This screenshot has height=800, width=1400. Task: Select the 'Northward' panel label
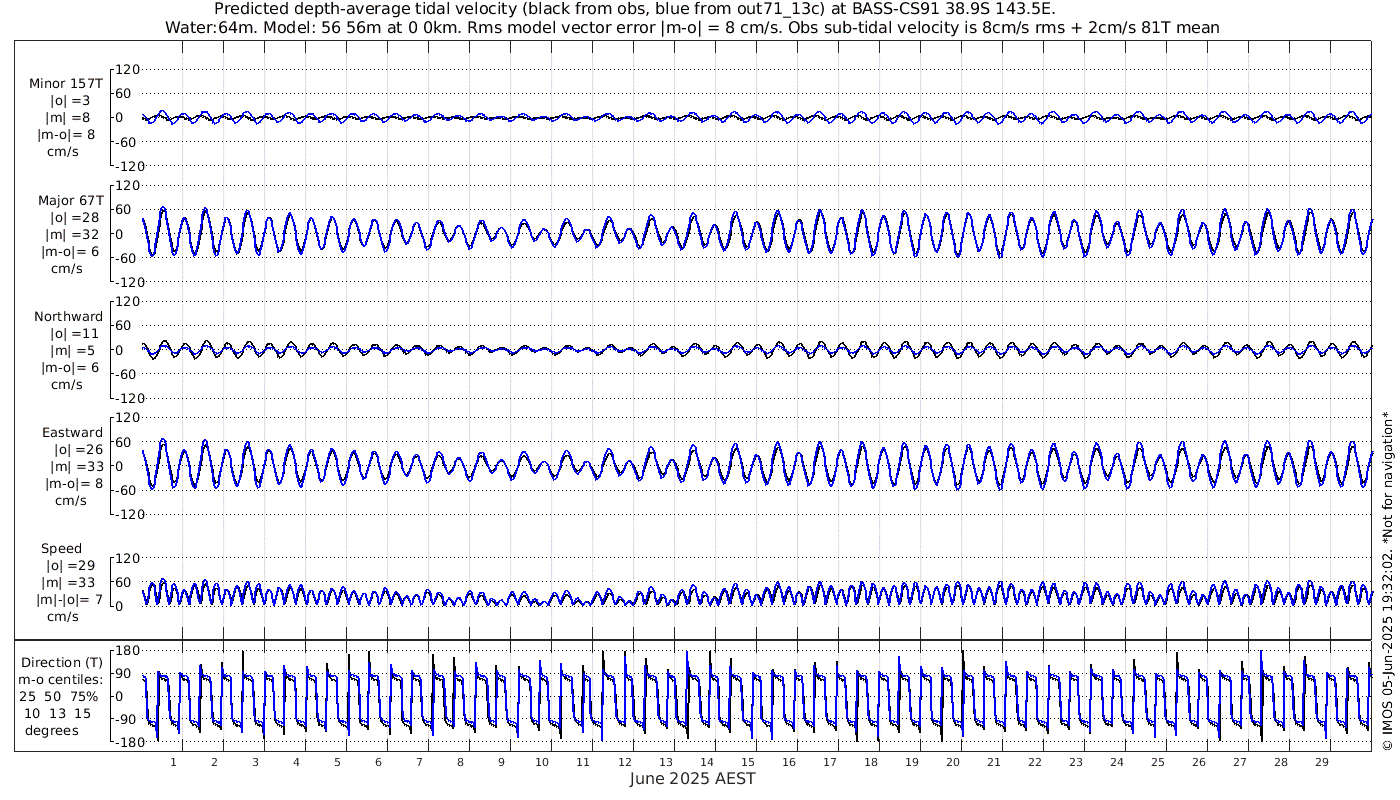point(68,317)
